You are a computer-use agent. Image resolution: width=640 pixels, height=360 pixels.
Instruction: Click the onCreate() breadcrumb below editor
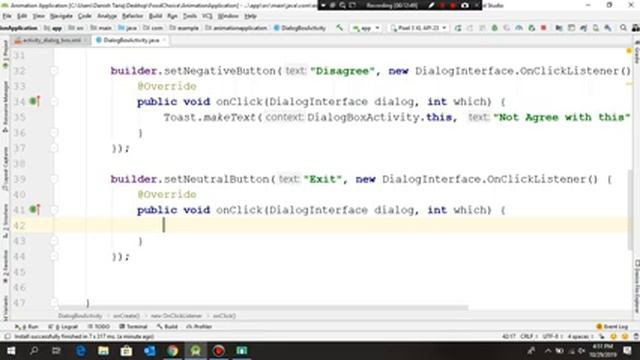pyautogui.click(x=127, y=316)
